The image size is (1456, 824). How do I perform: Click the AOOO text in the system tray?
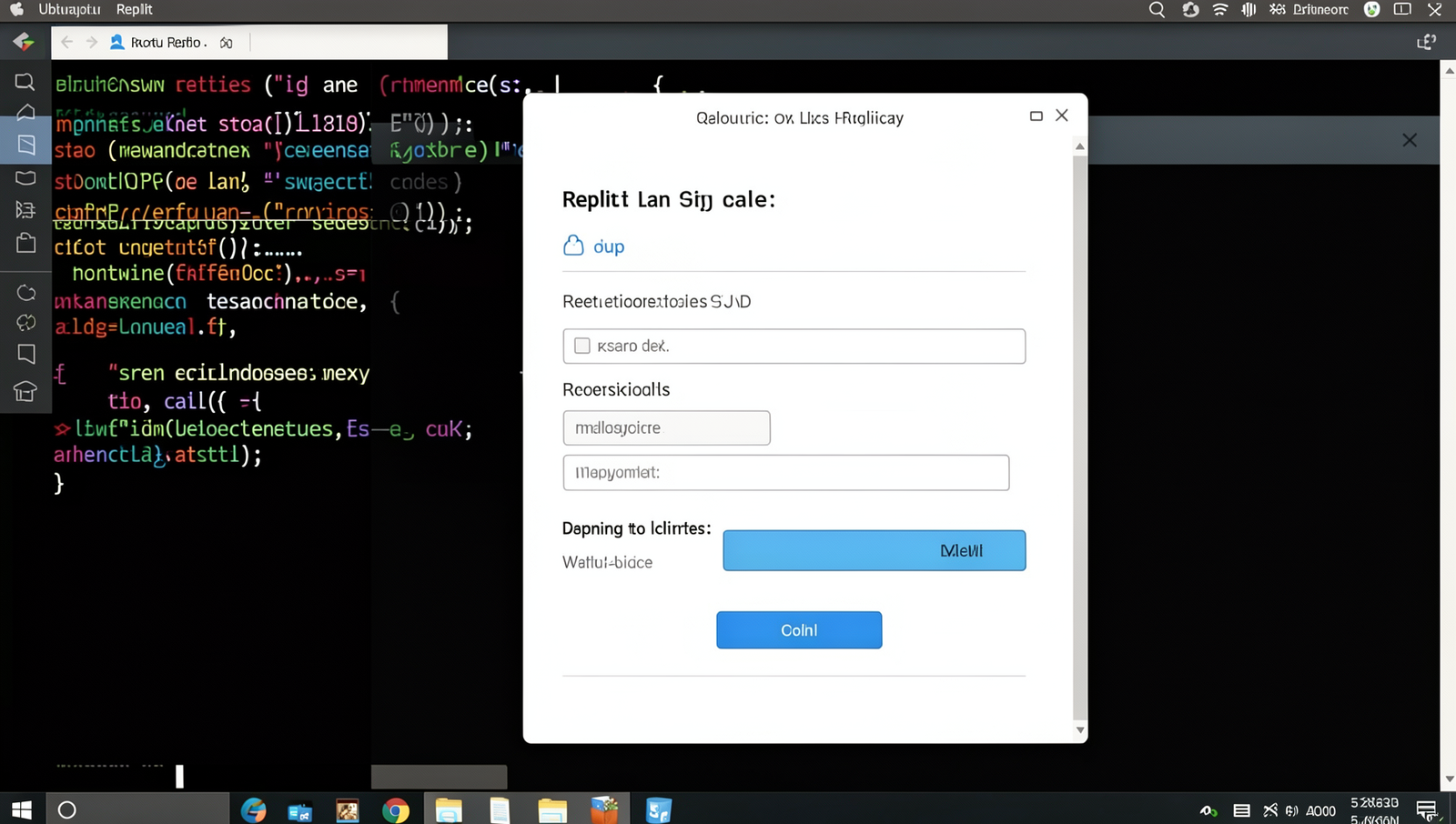pyautogui.click(x=1320, y=810)
